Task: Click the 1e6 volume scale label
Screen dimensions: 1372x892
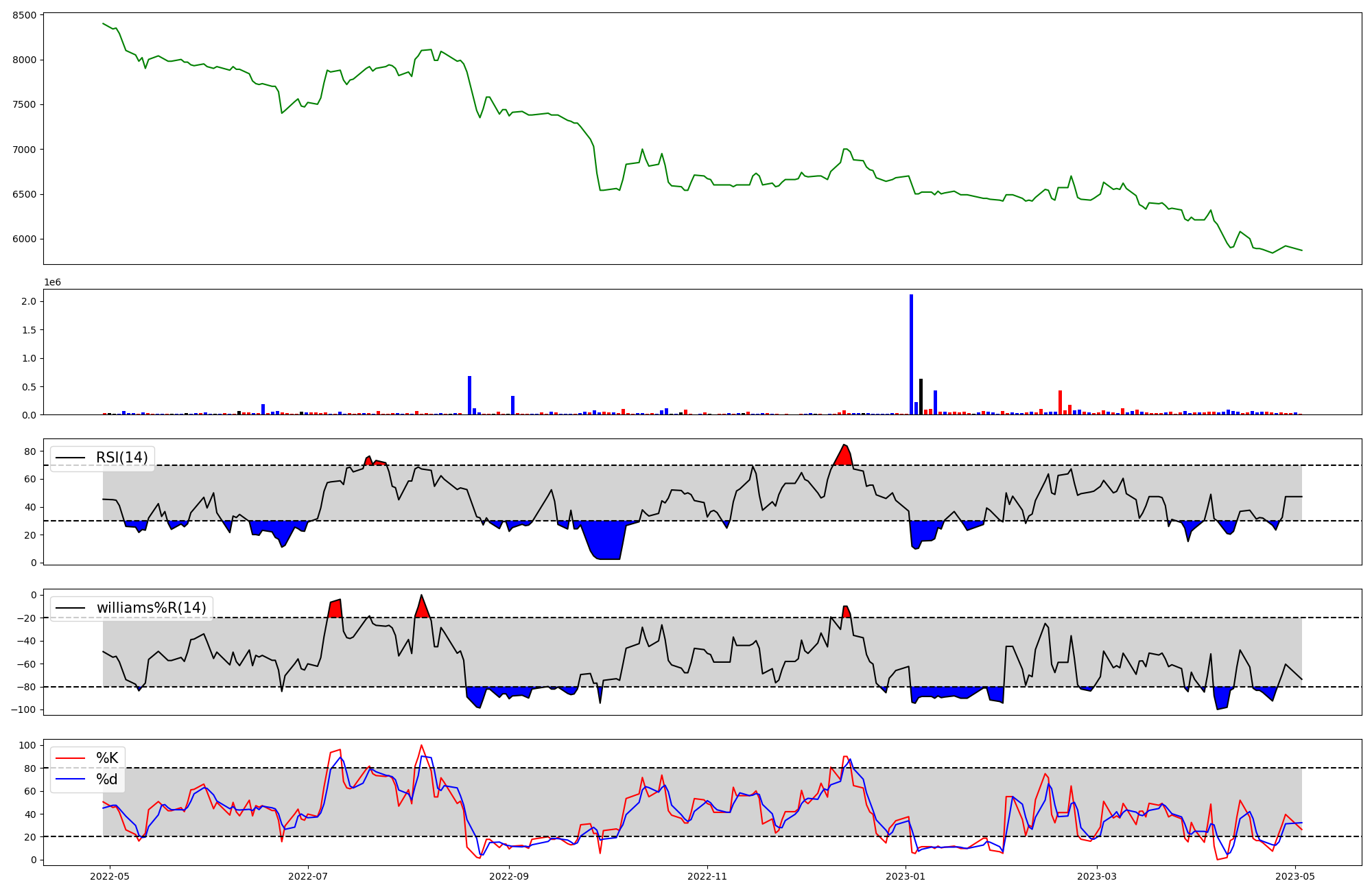Action: tap(53, 283)
